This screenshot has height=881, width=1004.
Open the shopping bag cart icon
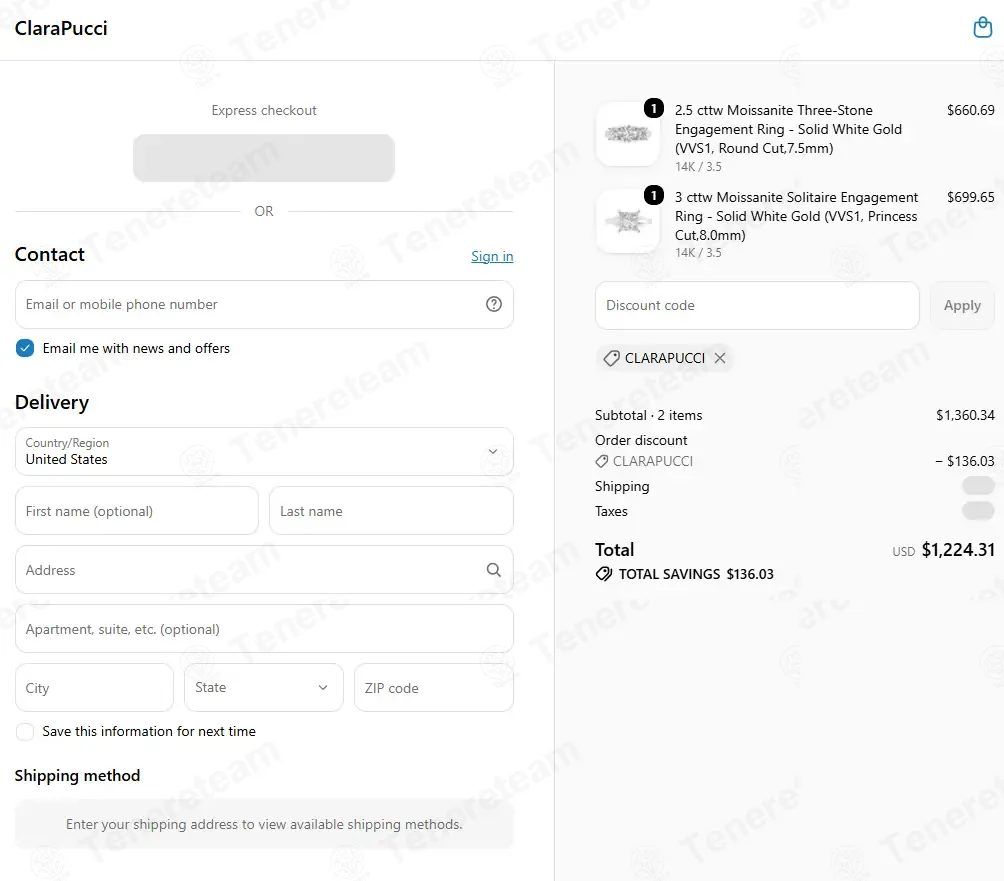click(x=982, y=28)
